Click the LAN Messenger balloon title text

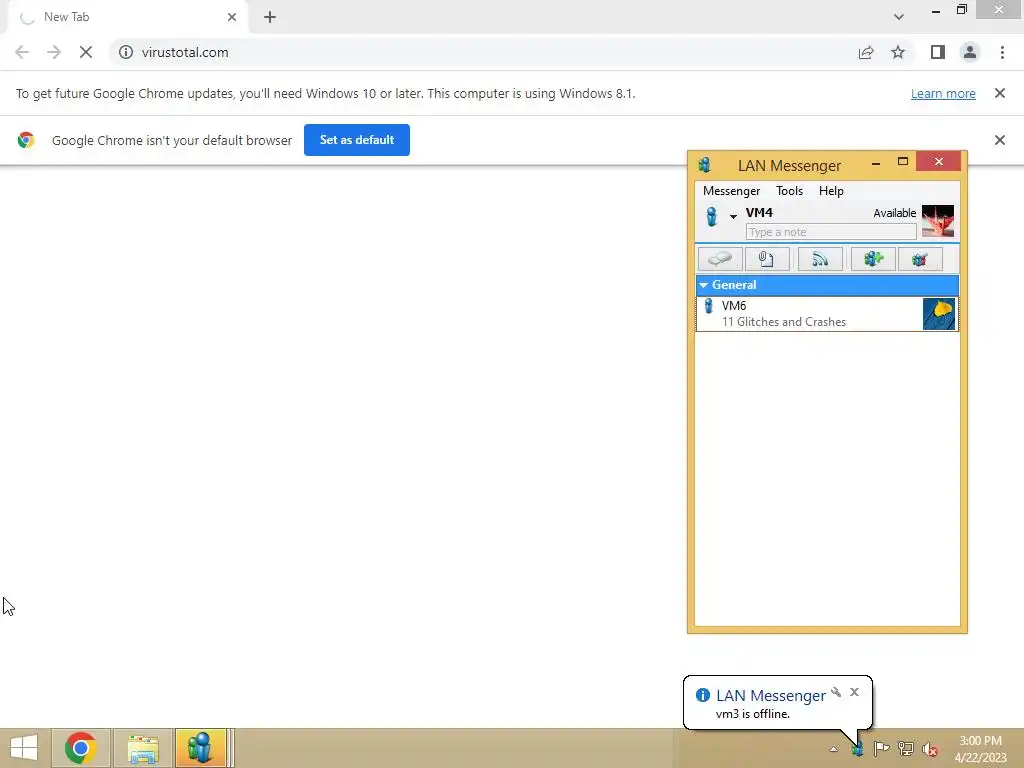tap(771, 696)
